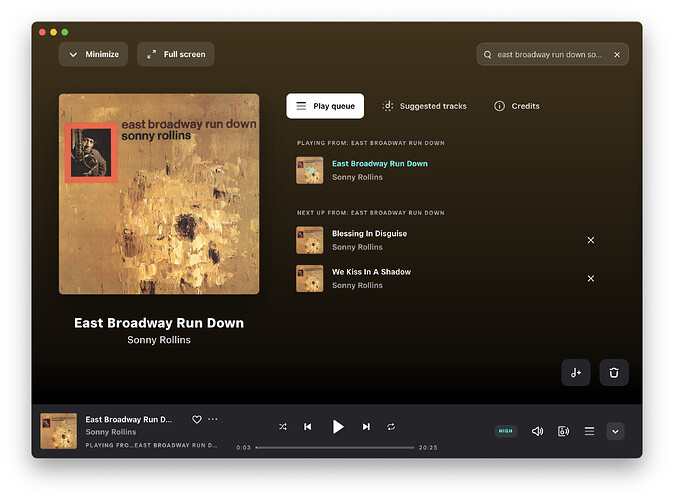This screenshot has width=674, height=499.
Task: Click Blessing In Disguise thumbnail
Action: tap(309, 240)
